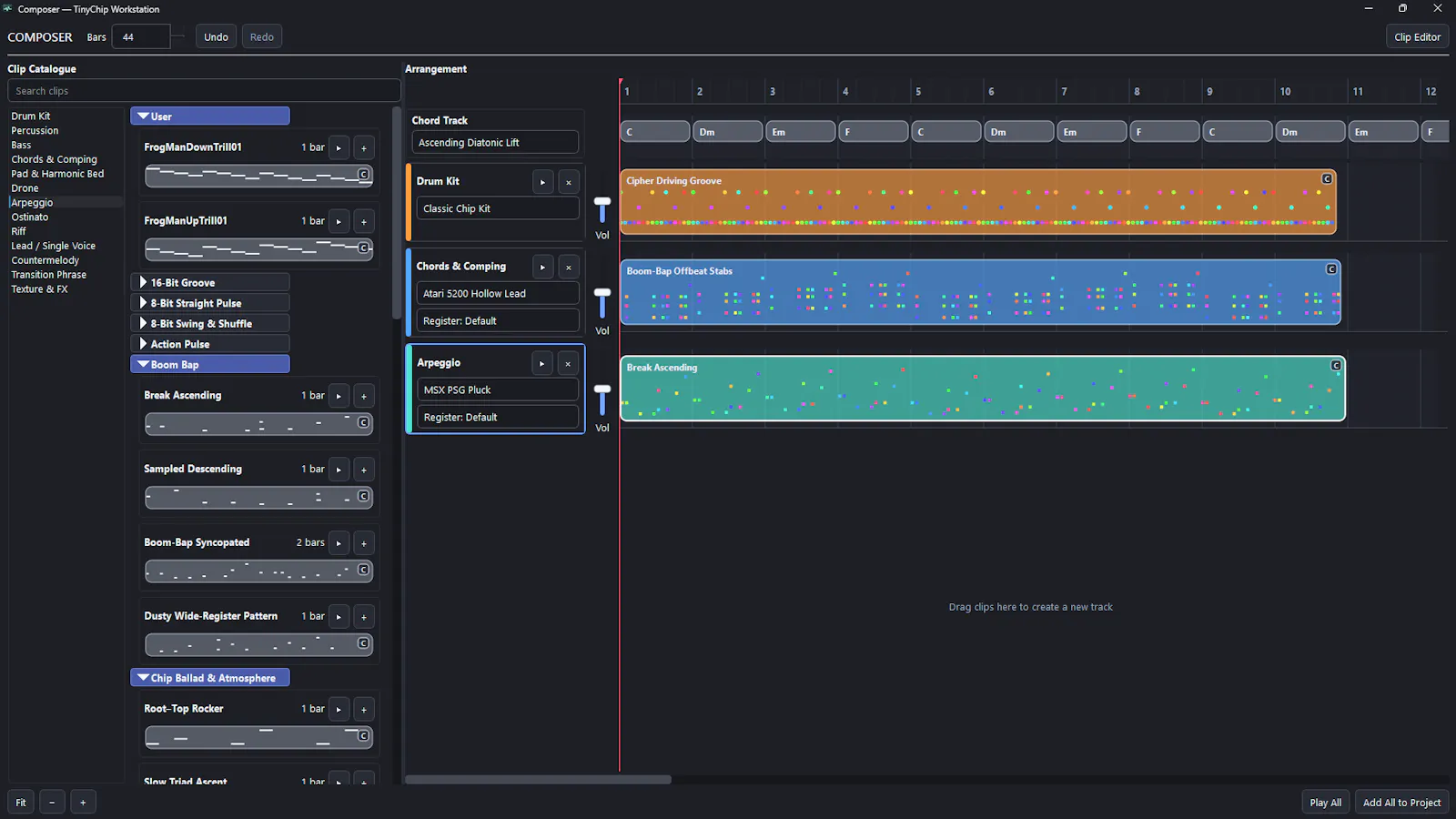This screenshot has height=819, width=1456.
Task: Add FrogManUpTrill01 clip to arrangement
Action: [363, 221]
